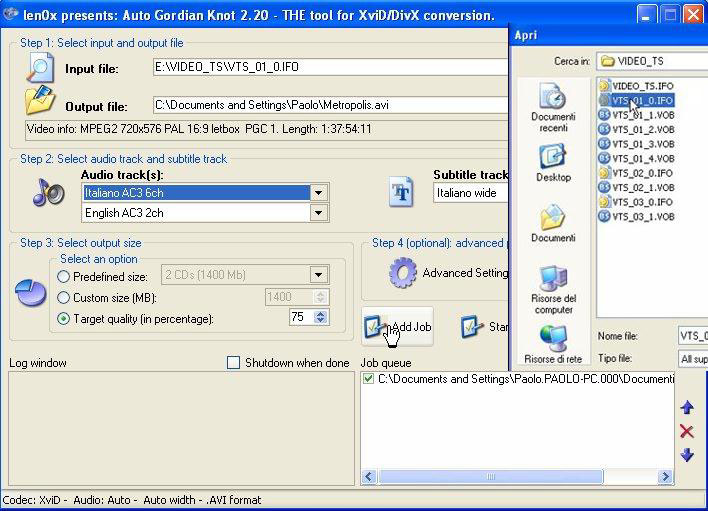Enable Shutdown when done checkbox
The image size is (708, 511).
click(234, 363)
